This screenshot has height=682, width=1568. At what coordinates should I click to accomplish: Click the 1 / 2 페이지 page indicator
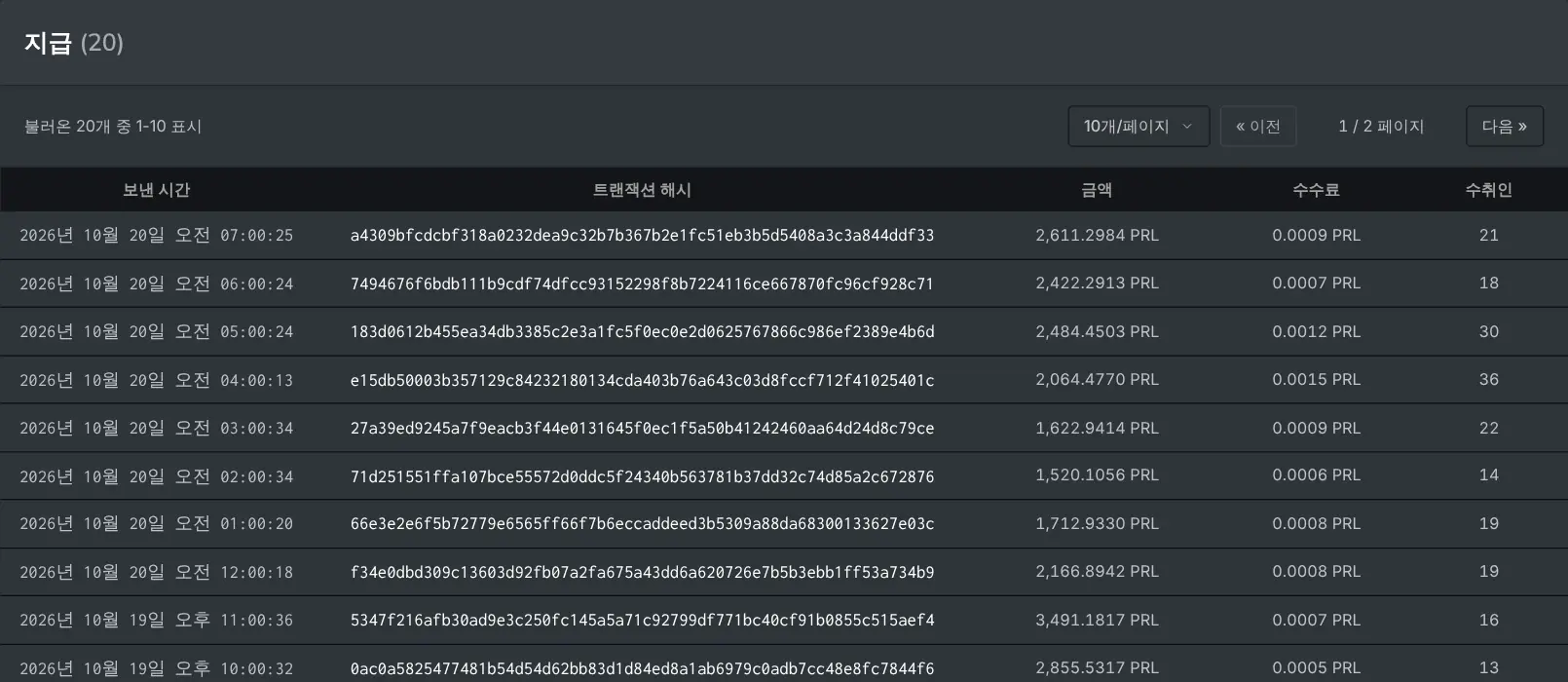click(x=1381, y=127)
